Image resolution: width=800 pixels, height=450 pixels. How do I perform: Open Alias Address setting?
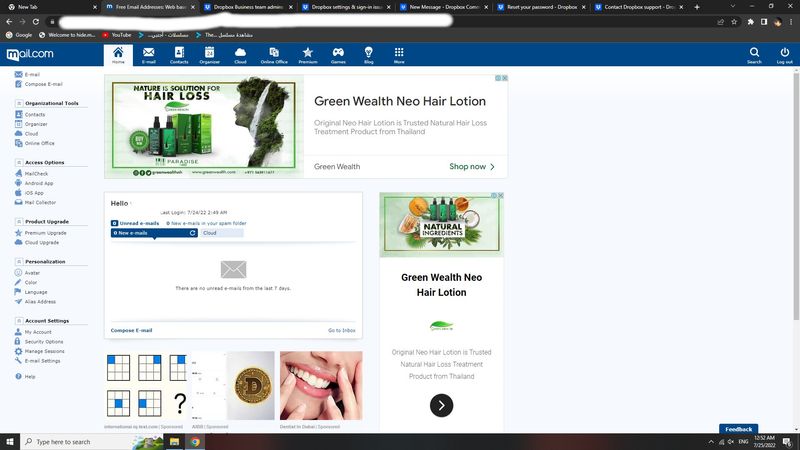click(35, 302)
